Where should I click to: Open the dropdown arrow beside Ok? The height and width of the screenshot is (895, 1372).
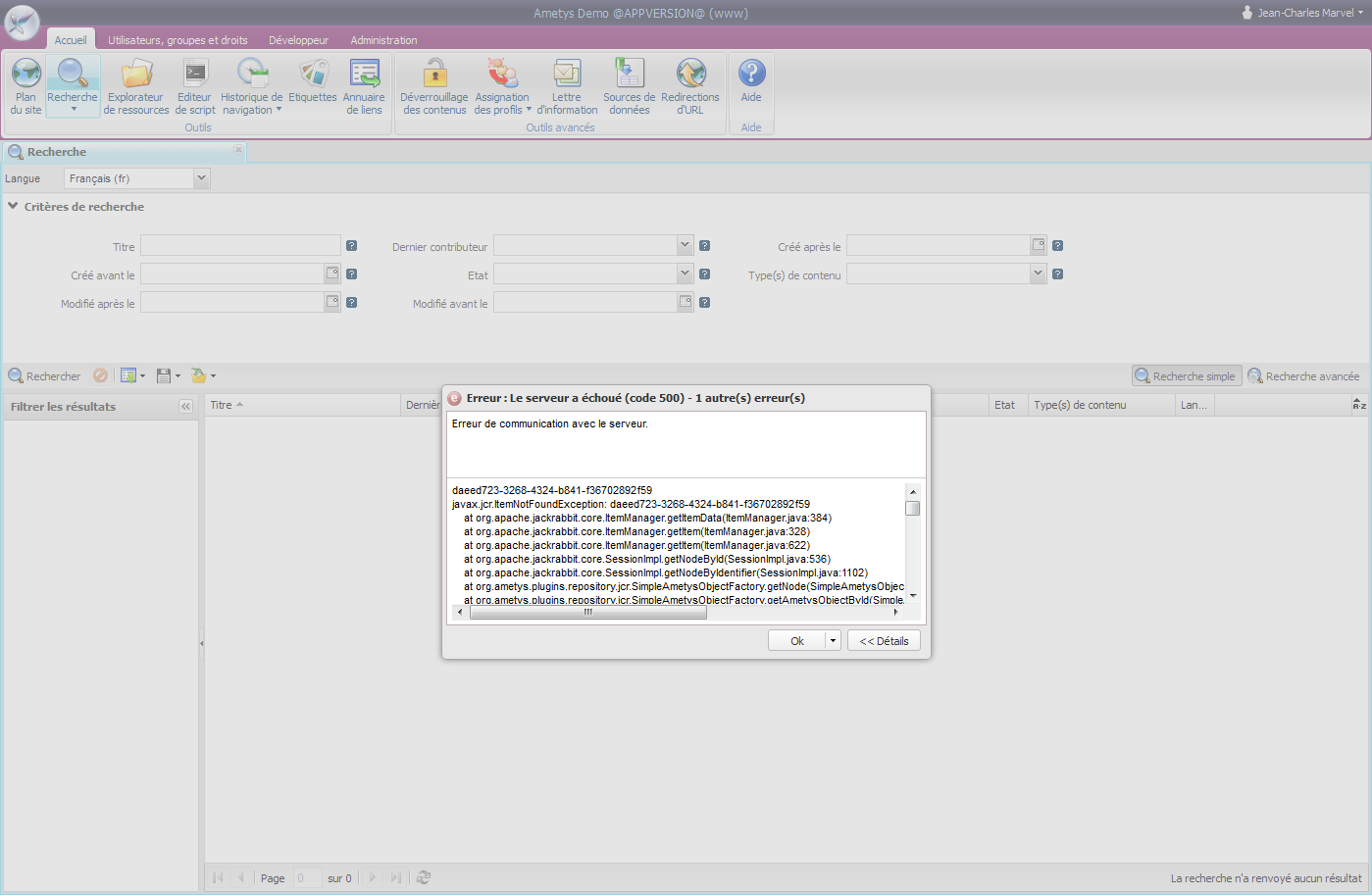click(x=834, y=640)
